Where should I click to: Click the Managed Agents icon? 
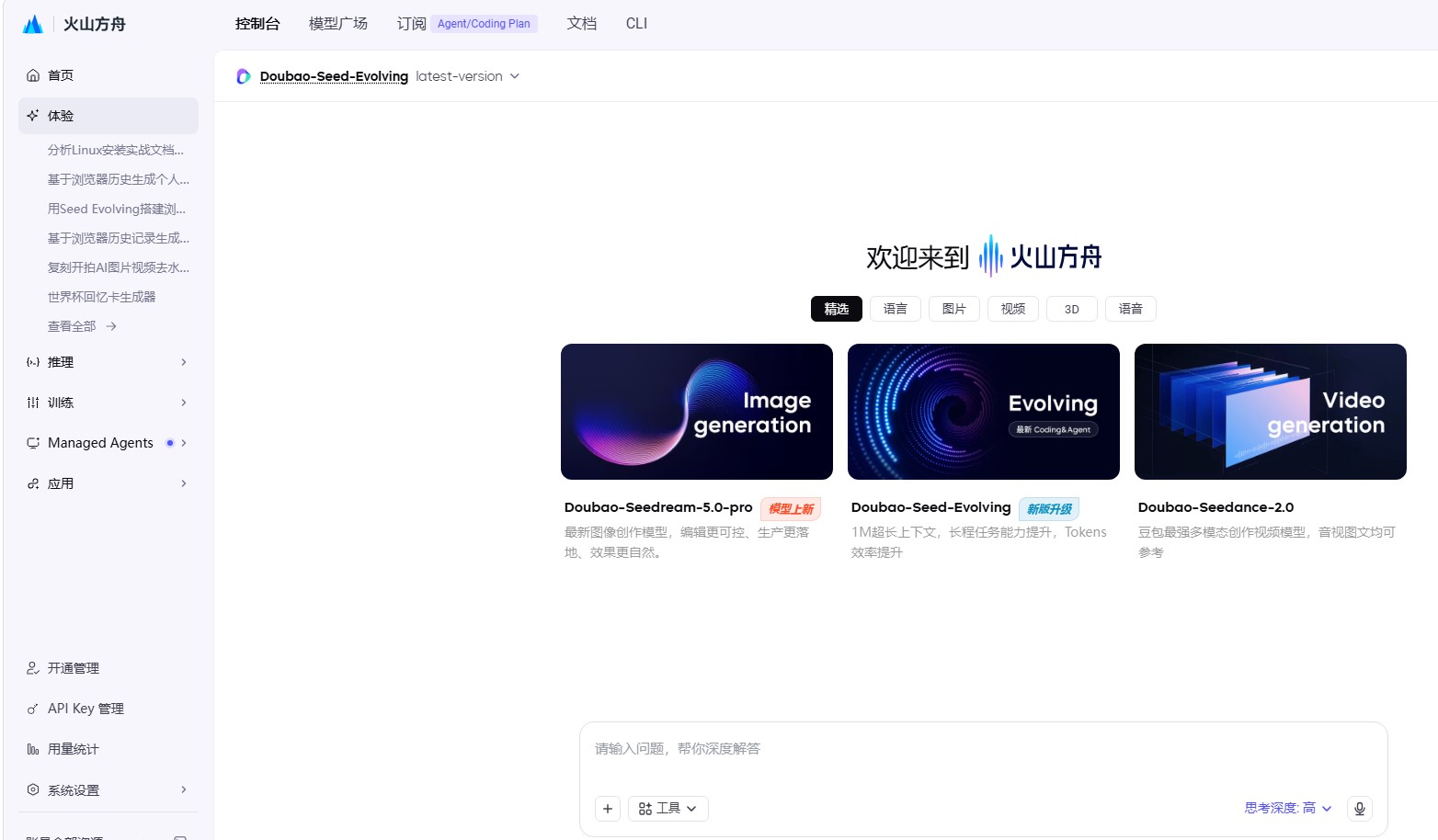(33, 443)
